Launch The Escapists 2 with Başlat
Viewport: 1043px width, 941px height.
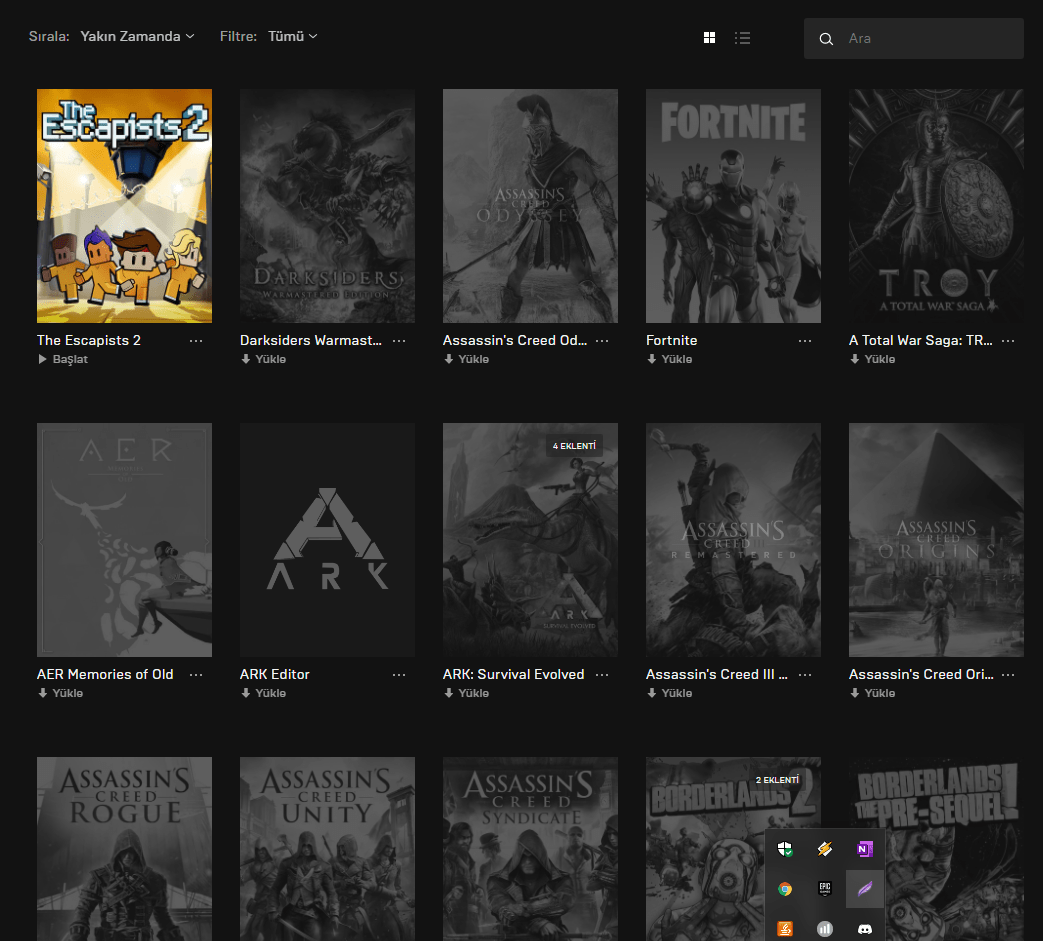[63, 359]
